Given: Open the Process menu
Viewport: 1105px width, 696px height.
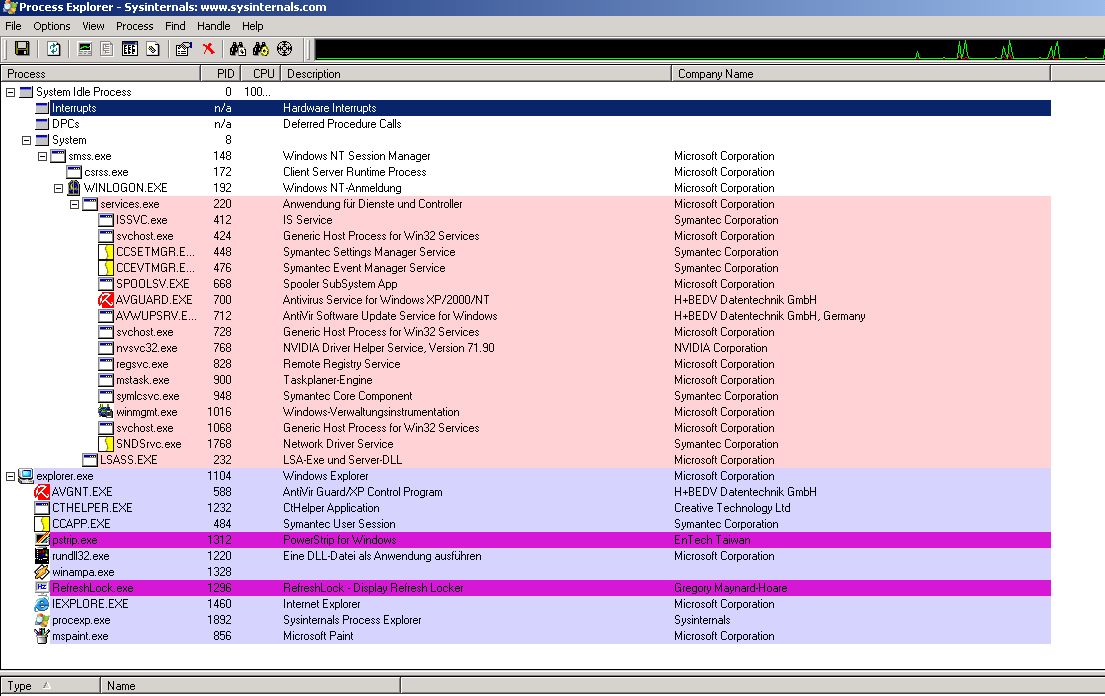Looking at the screenshot, I should tap(135, 26).
